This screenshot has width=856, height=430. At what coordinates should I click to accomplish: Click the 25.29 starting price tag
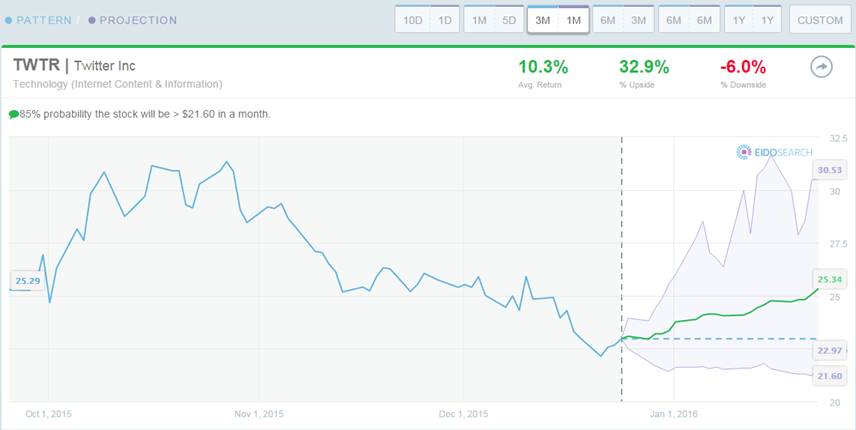[x=27, y=281]
